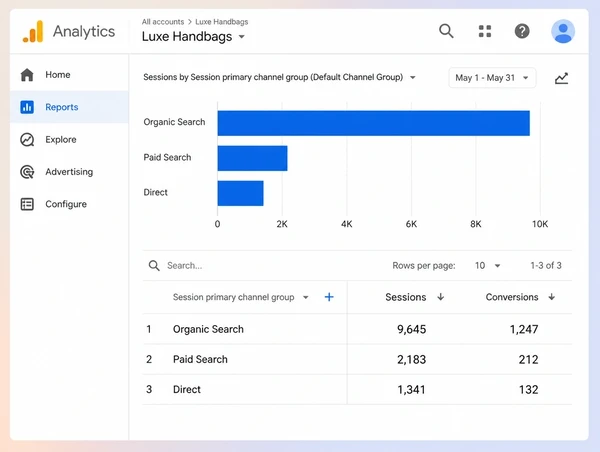This screenshot has height=452, width=600.
Task: Open the Google apps grid icon
Action: pyautogui.click(x=485, y=31)
